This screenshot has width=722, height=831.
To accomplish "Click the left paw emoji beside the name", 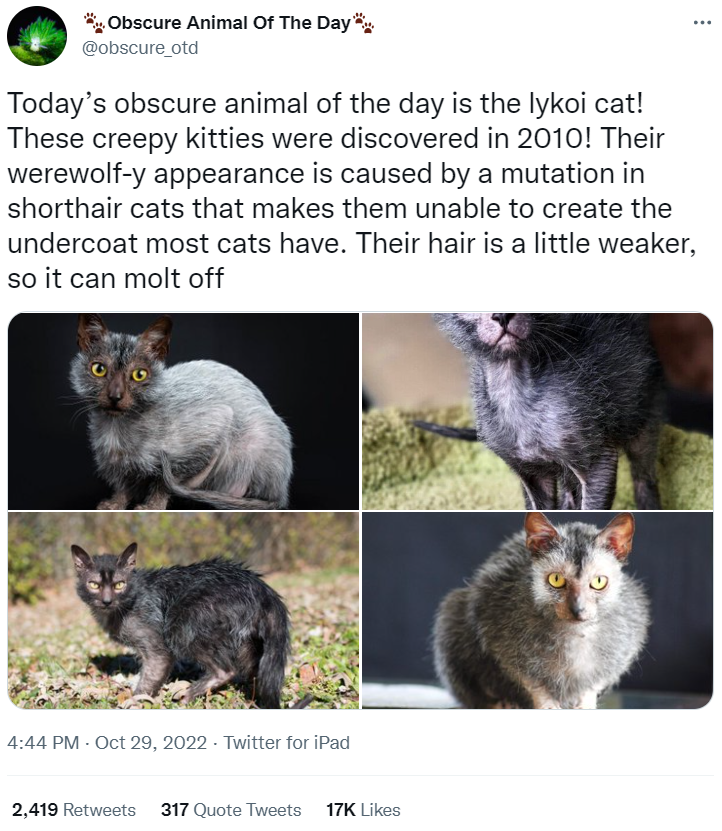I will [95, 23].
